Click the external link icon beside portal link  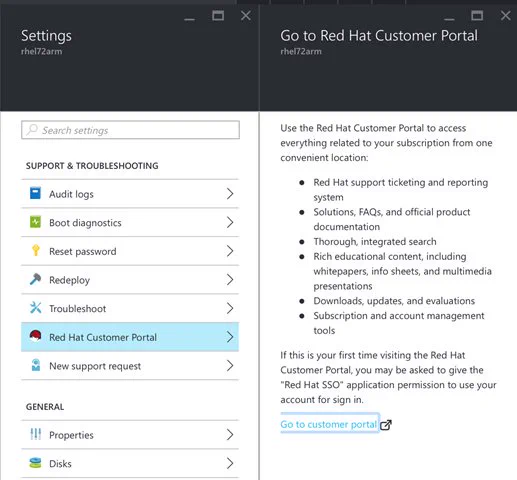click(x=386, y=425)
